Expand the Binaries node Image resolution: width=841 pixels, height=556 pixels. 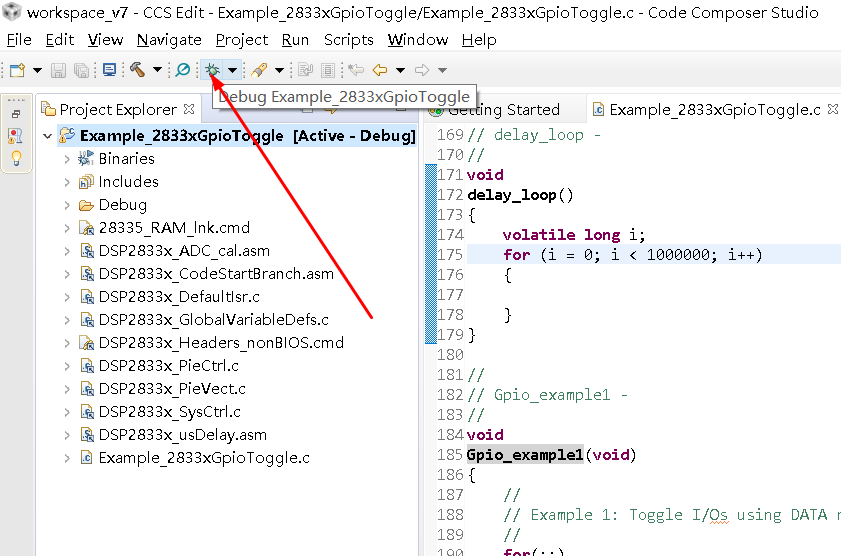[x=67, y=159]
